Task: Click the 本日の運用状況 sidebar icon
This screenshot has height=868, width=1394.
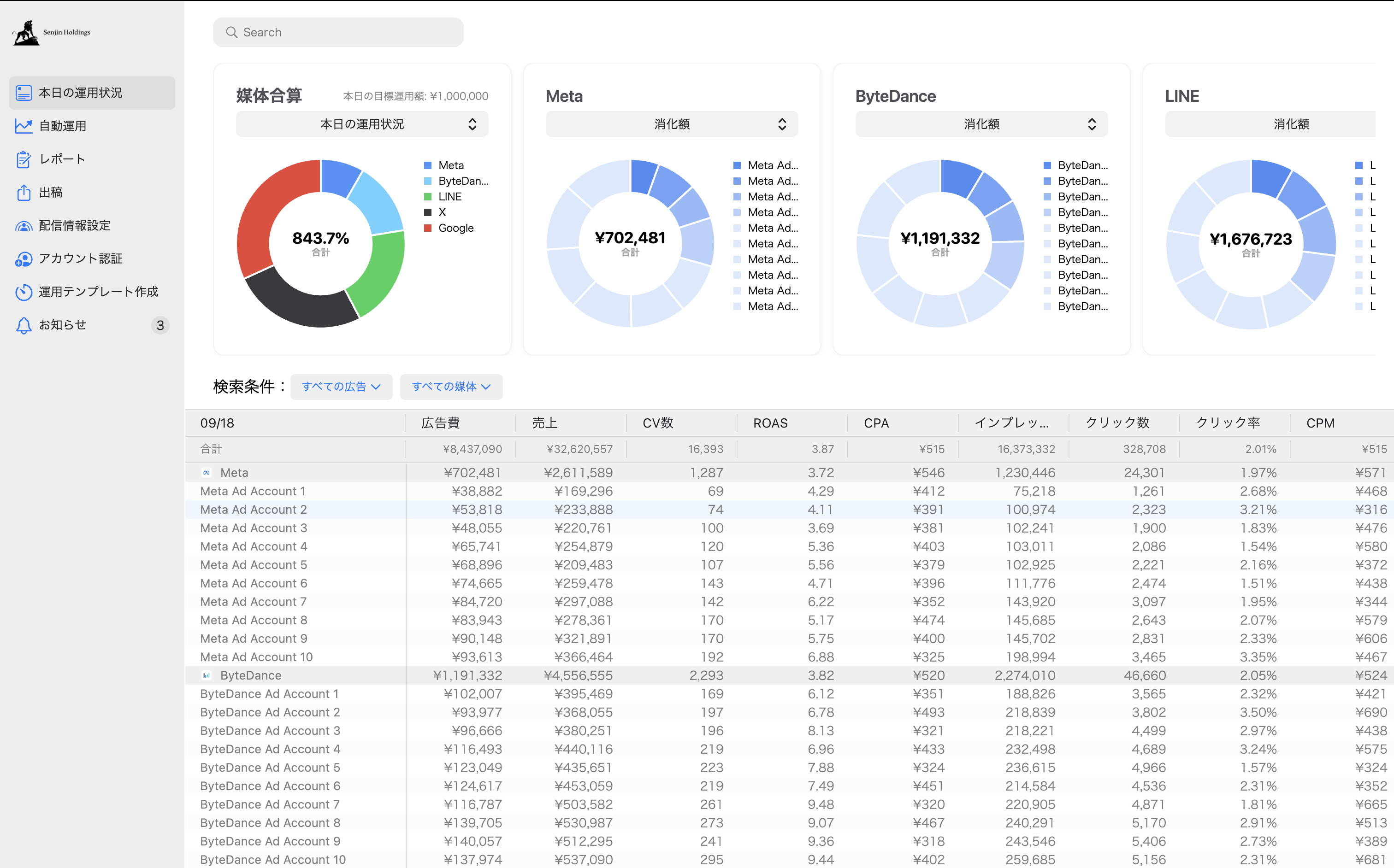Action: click(x=24, y=93)
